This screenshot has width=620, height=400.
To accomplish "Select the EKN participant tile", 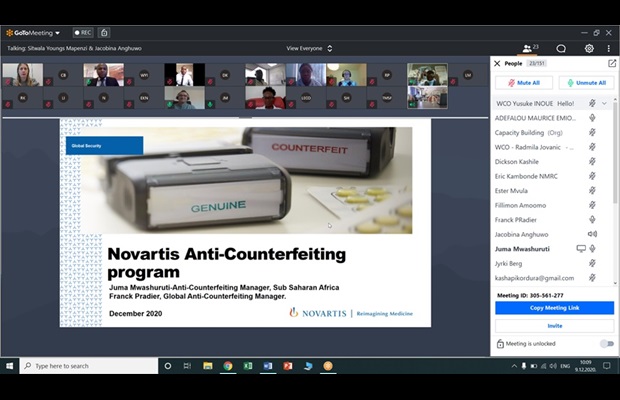I will [144, 98].
